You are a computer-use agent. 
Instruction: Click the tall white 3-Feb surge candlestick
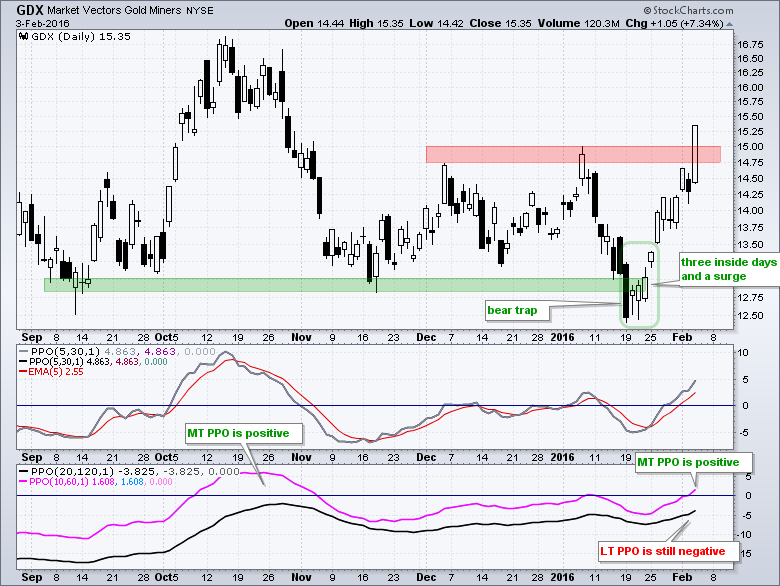pyautogui.click(x=694, y=154)
